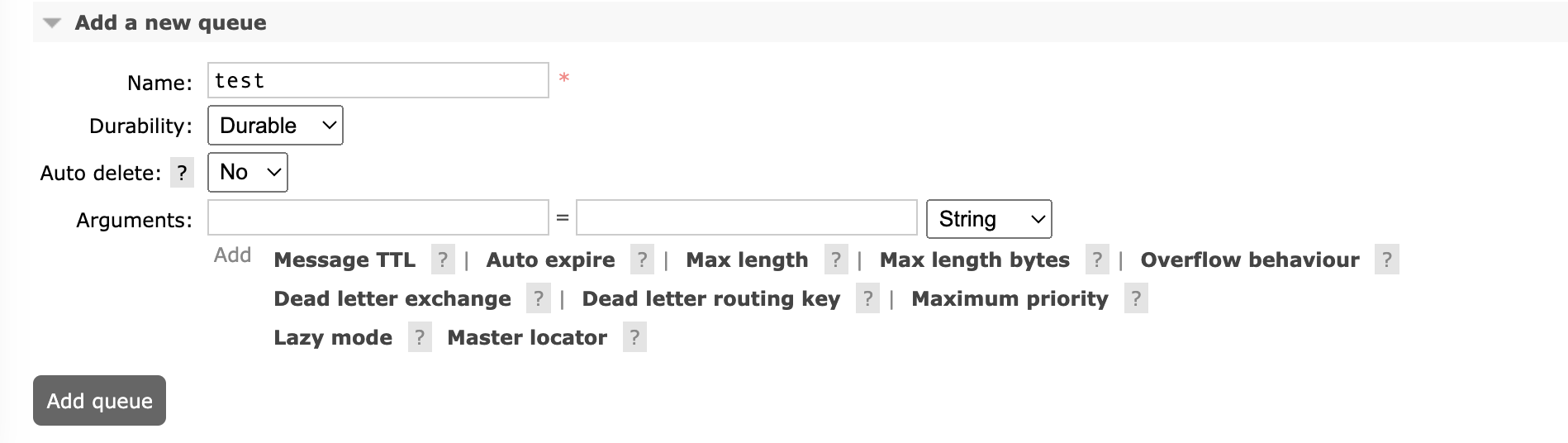Show help for Maximum priority
Screen dimensions: 1568x443
click(x=1136, y=298)
